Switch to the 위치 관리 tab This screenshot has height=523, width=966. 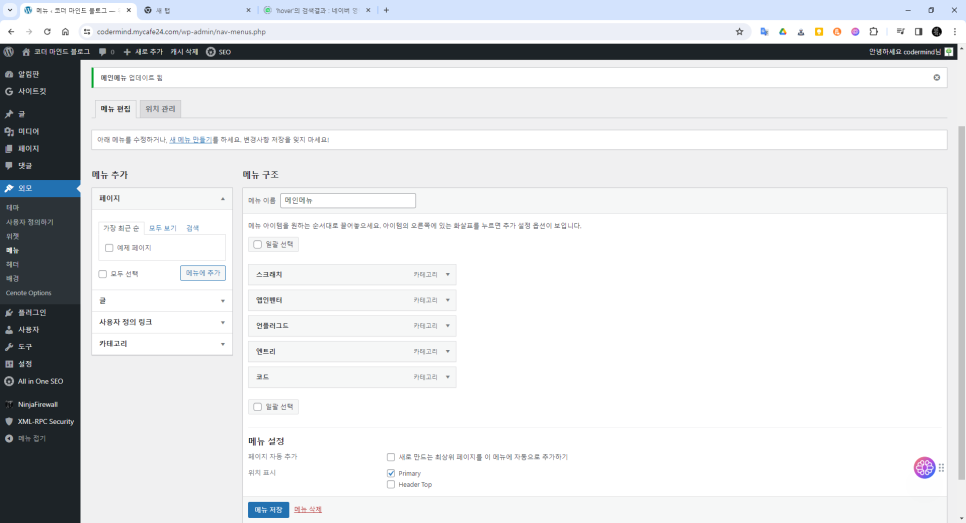pos(160,109)
